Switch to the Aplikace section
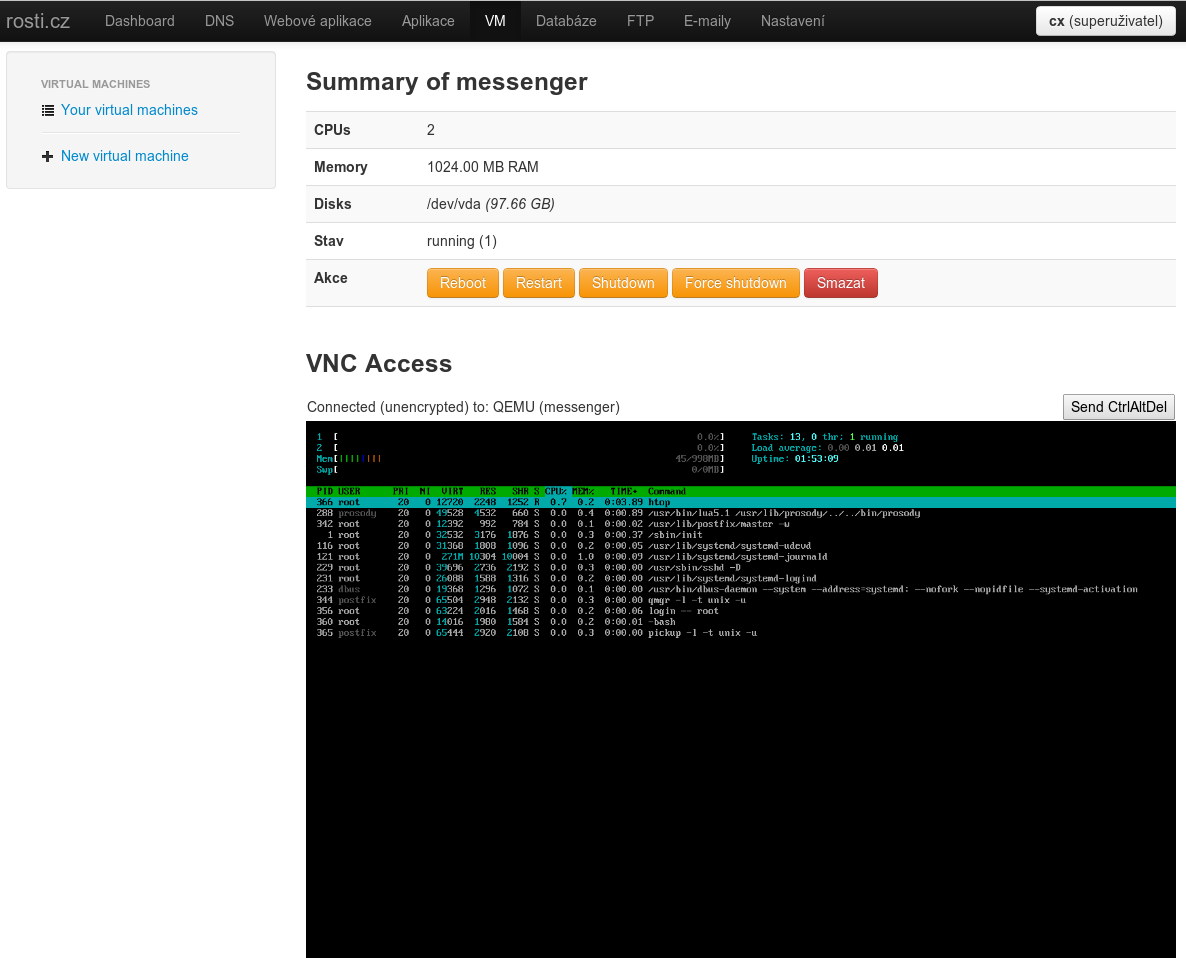 (x=428, y=21)
